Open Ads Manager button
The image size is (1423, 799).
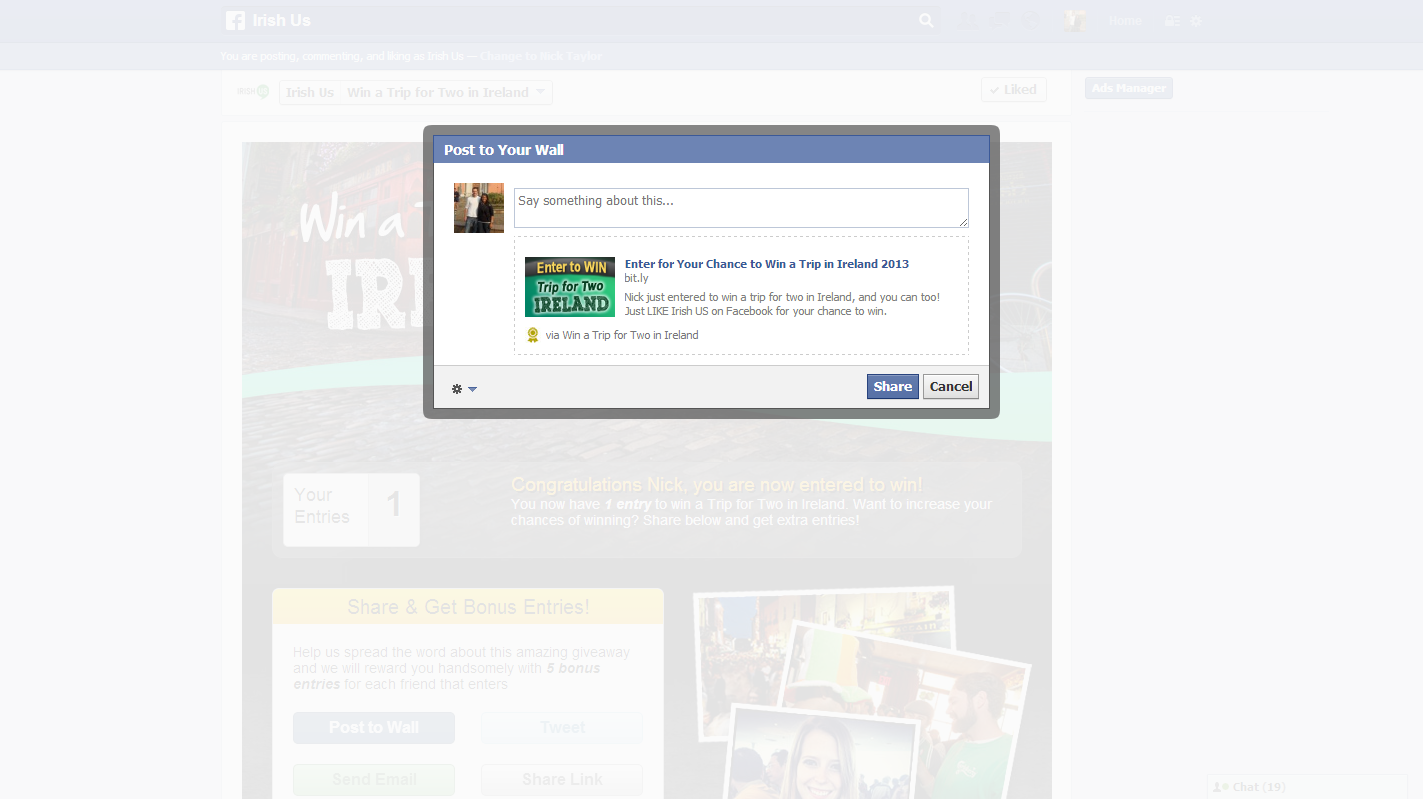[1129, 88]
